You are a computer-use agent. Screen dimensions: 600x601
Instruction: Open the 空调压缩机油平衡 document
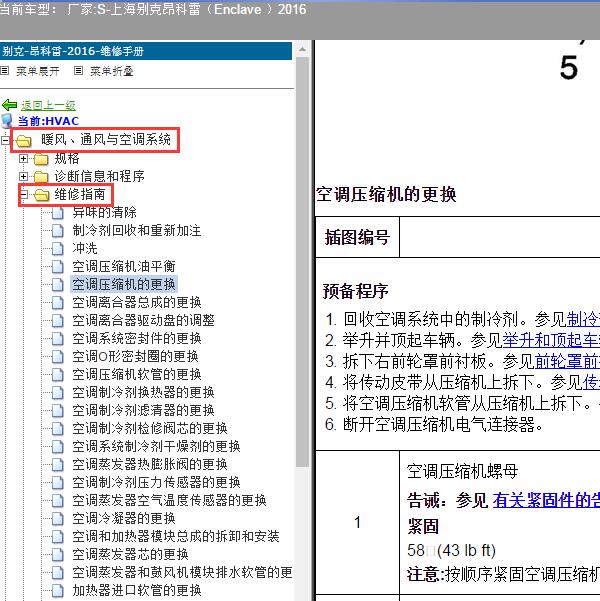pyautogui.click(x=124, y=266)
